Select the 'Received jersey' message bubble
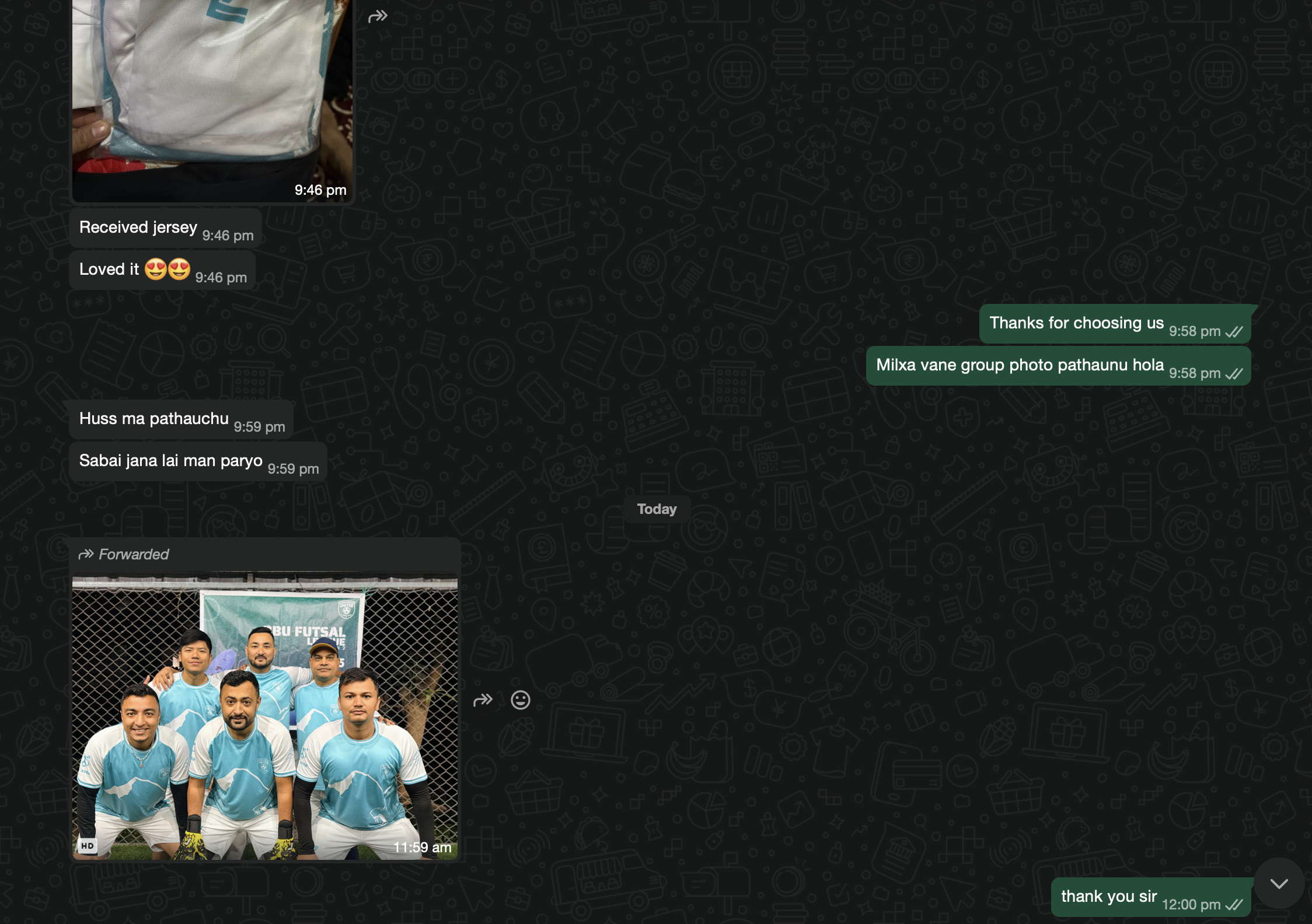The width and height of the screenshot is (1312, 924). pyautogui.click(x=138, y=228)
